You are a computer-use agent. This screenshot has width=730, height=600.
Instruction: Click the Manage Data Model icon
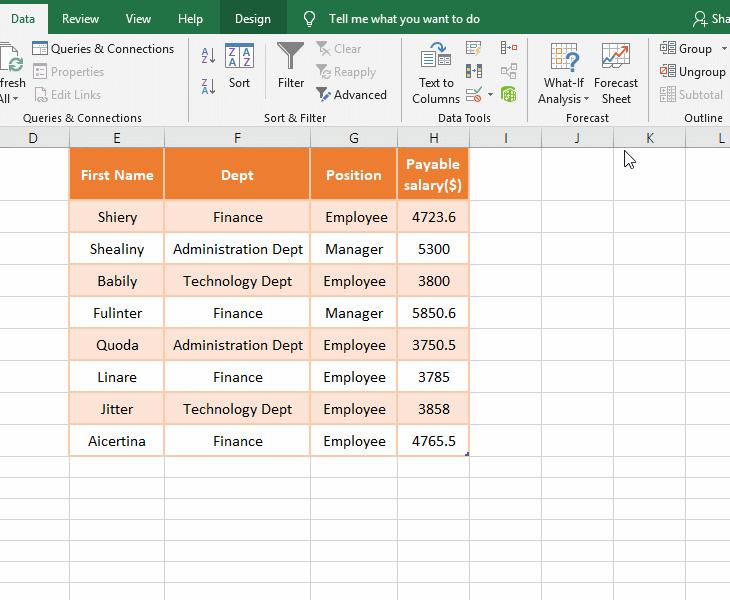pyautogui.click(x=509, y=94)
